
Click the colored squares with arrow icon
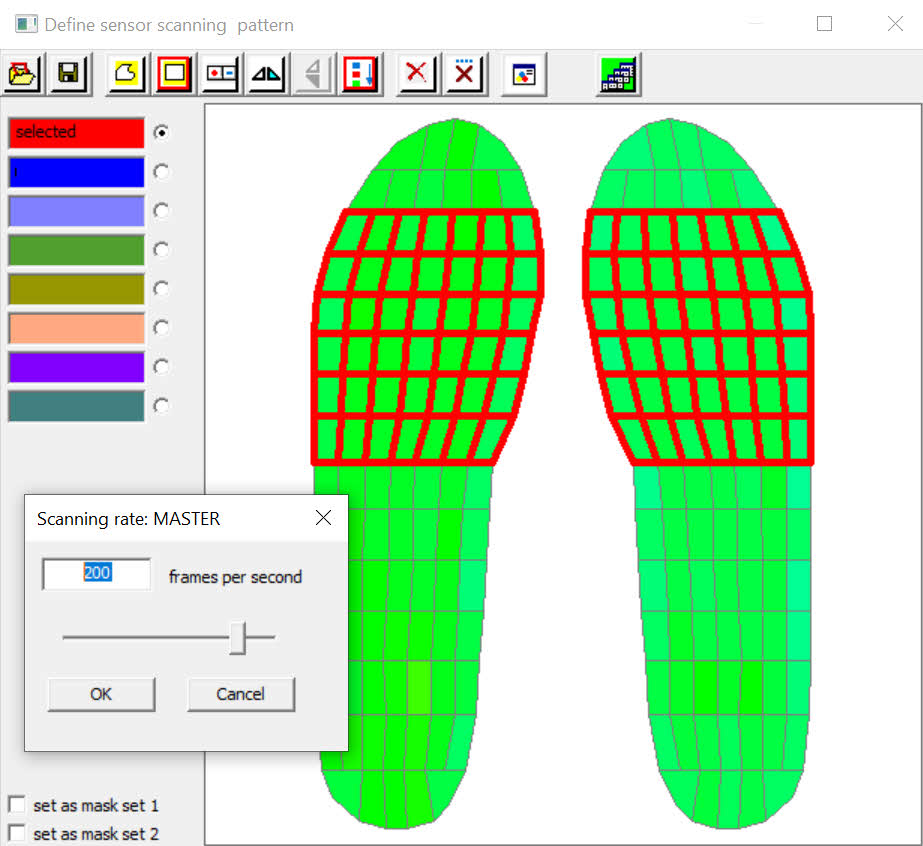tap(360, 74)
